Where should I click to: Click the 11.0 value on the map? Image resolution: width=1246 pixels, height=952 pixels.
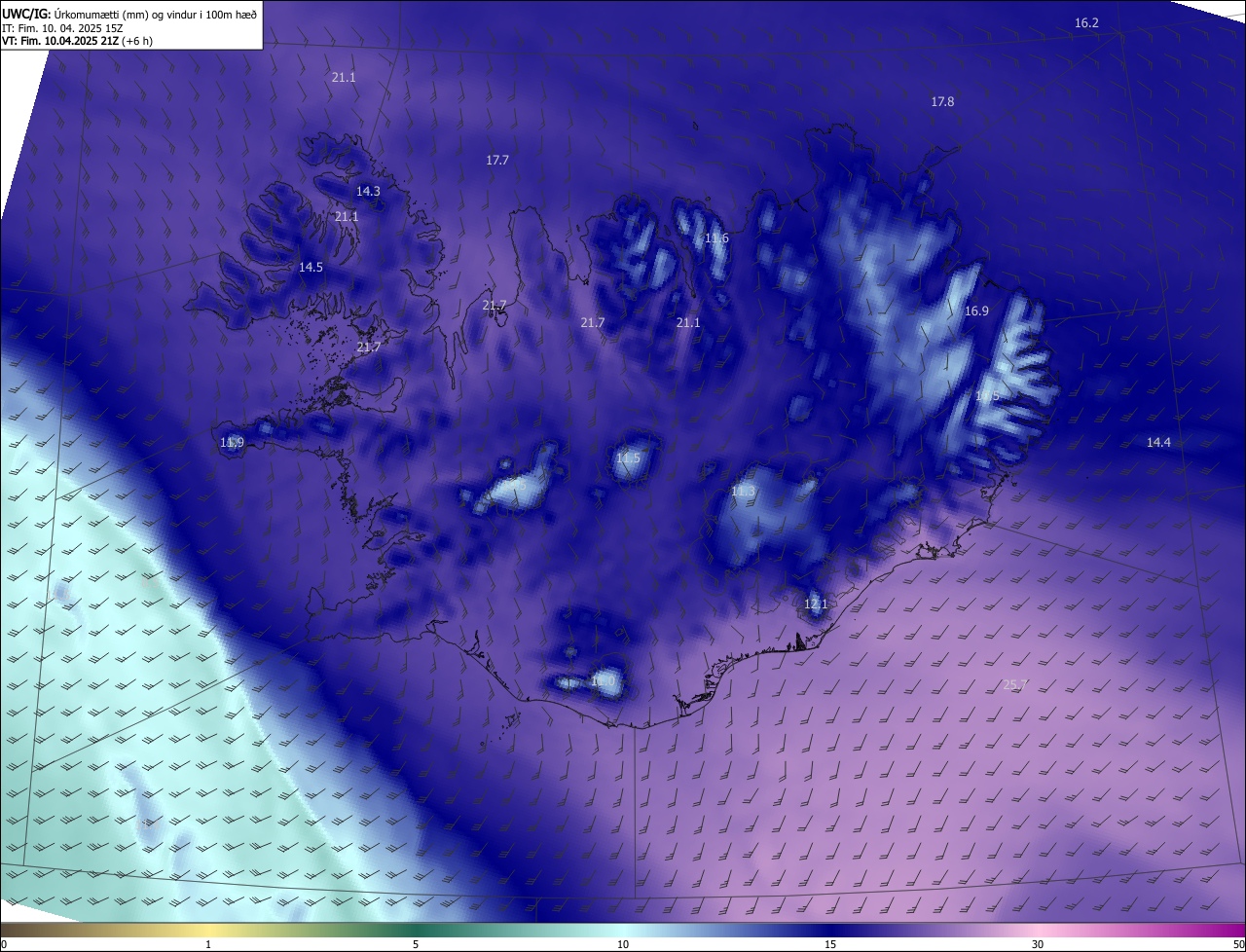point(603,682)
